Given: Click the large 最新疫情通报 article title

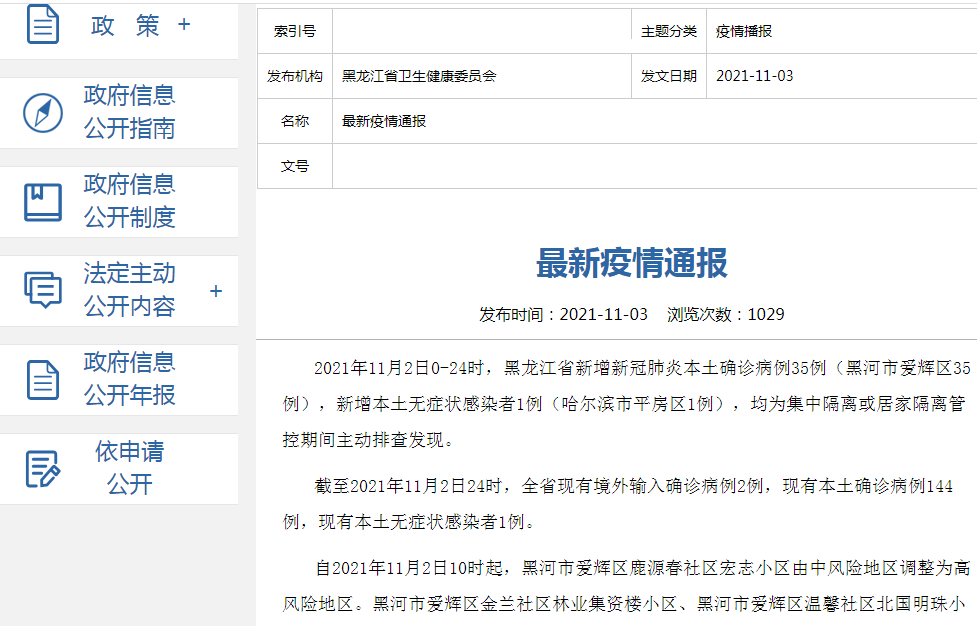Looking at the screenshot, I should [x=632, y=263].
